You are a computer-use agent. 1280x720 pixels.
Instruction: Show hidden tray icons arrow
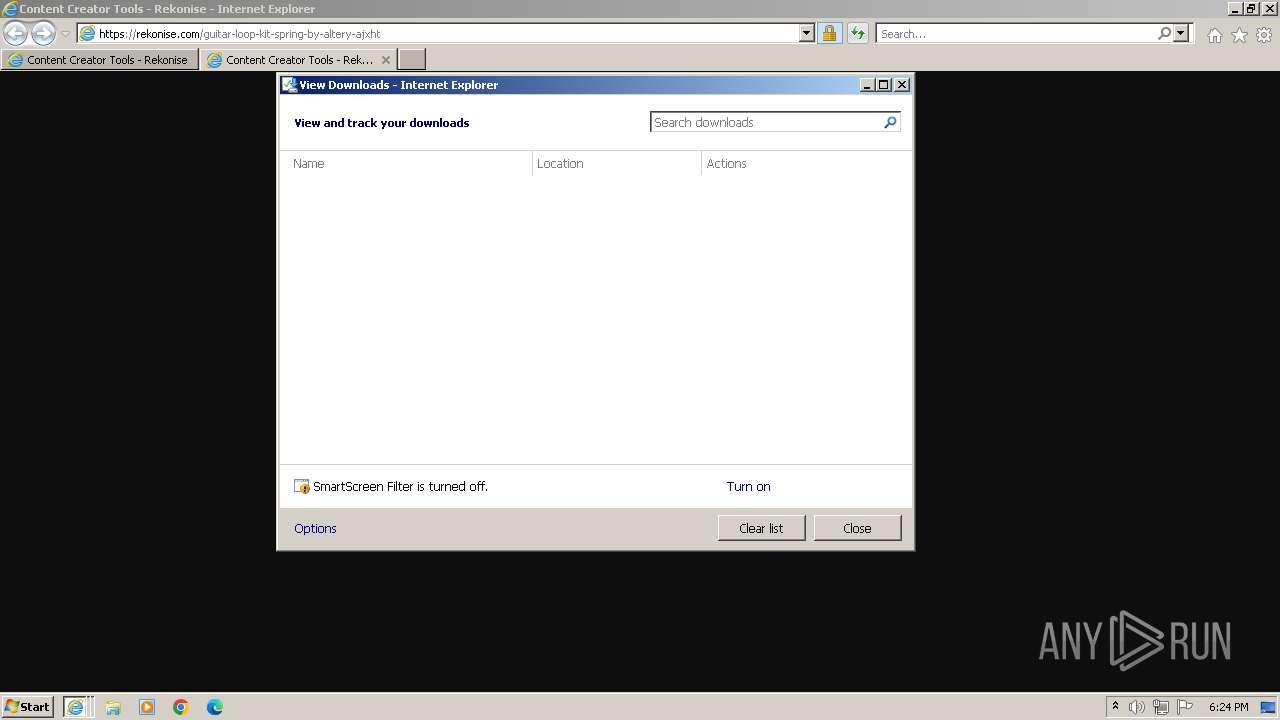[x=1115, y=707]
